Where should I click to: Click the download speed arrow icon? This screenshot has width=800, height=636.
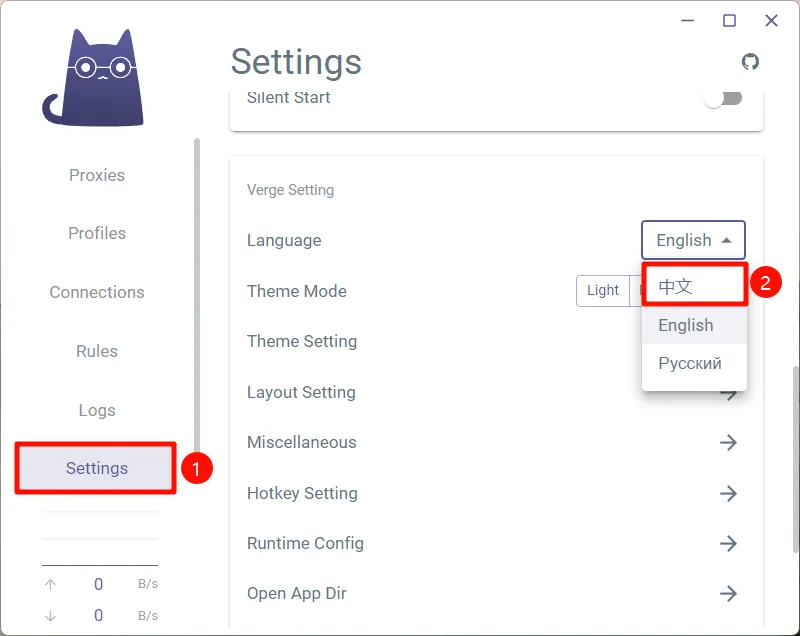click(x=50, y=616)
